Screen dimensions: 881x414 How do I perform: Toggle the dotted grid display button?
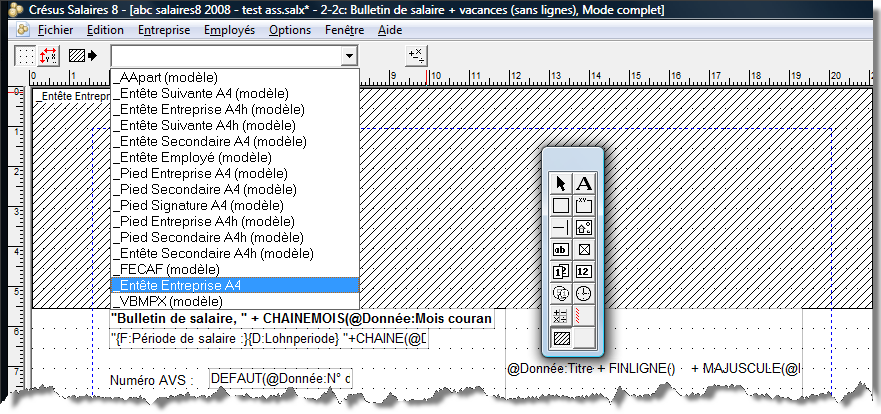click(x=25, y=56)
